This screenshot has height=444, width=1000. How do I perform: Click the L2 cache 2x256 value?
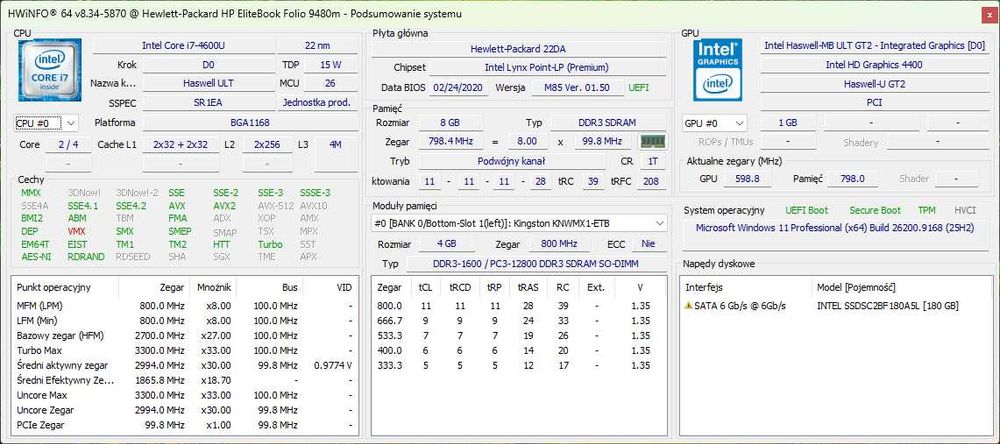267,145
